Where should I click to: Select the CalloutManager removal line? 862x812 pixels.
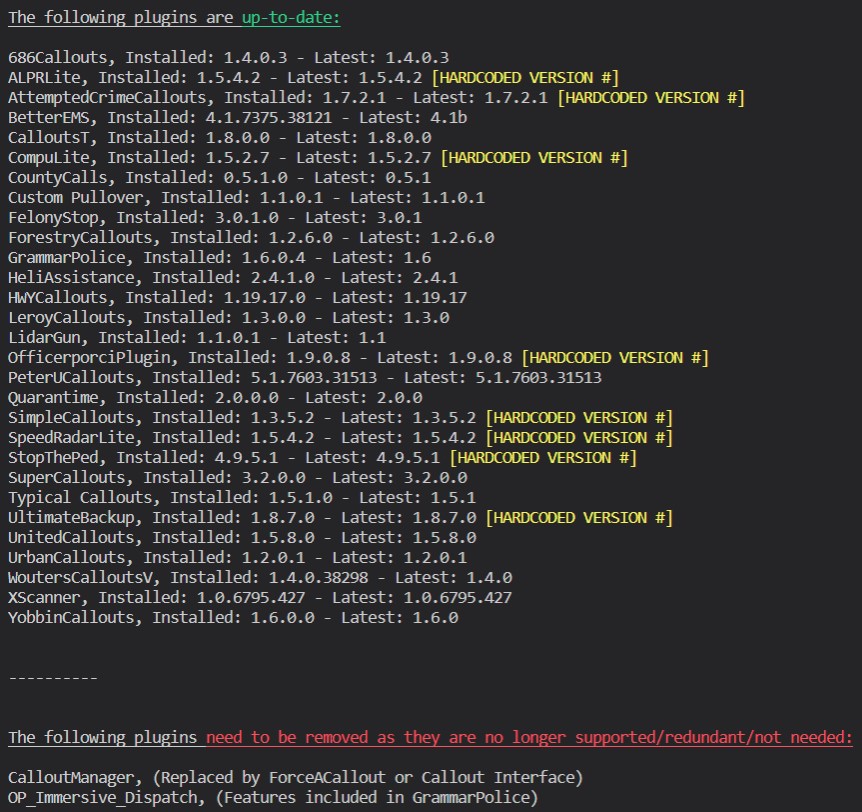point(296,777)
